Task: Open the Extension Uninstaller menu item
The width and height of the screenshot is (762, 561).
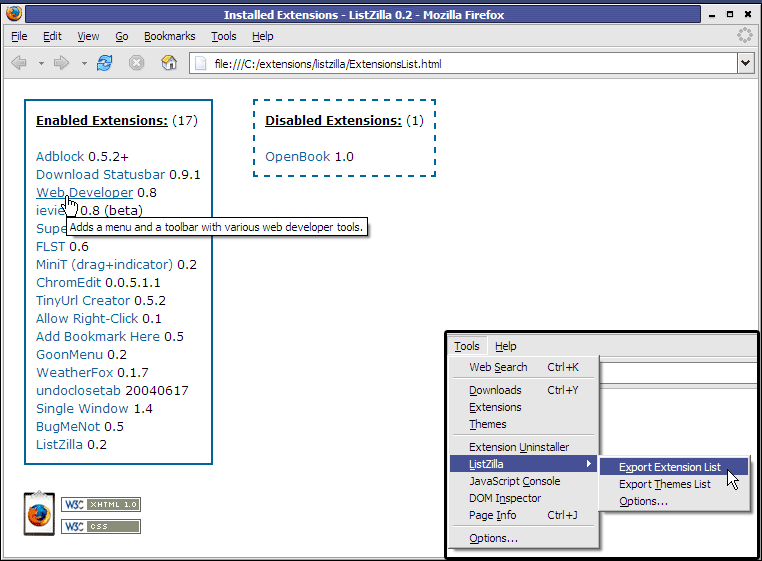Action: tap(519, 447)
